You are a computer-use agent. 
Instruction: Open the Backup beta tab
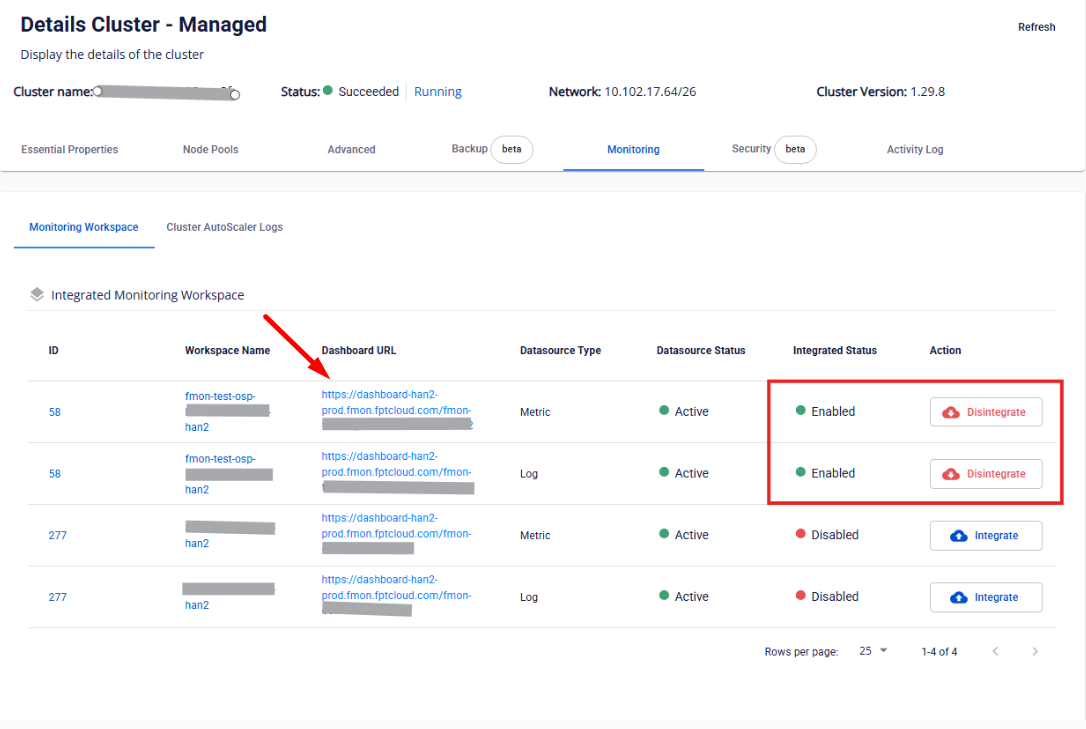tap(491, 150)
